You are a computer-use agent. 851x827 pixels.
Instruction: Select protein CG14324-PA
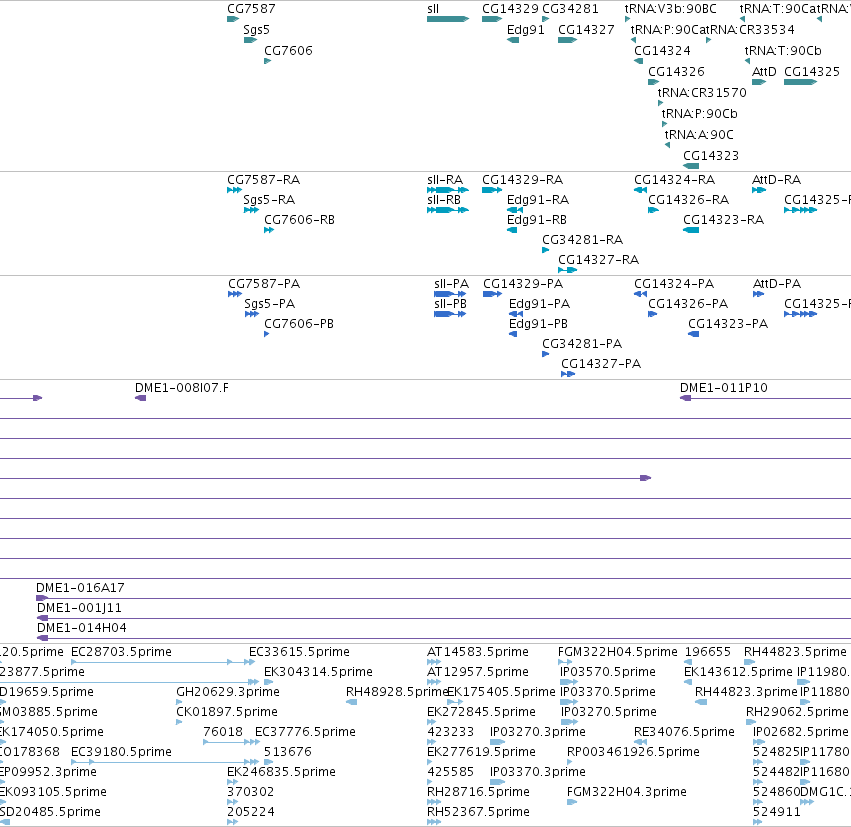tap(674, 284)
